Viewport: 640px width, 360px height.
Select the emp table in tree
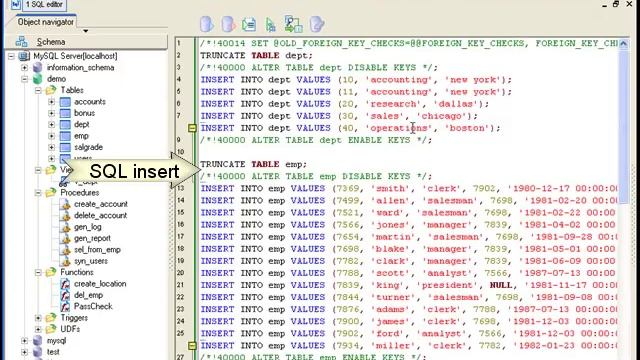point(81,136)
